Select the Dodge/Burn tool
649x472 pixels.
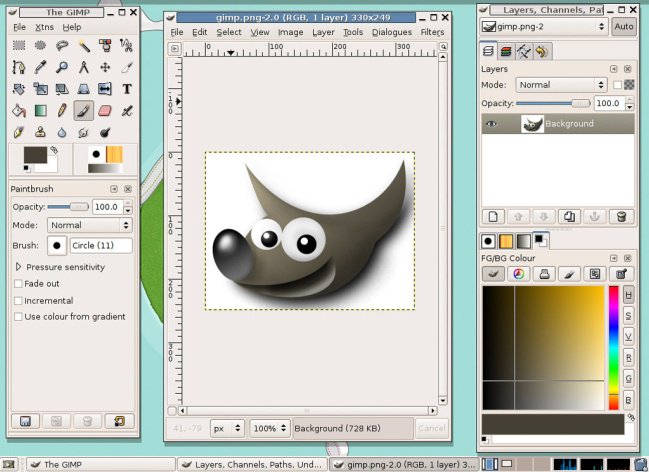(x=105, y=132)
